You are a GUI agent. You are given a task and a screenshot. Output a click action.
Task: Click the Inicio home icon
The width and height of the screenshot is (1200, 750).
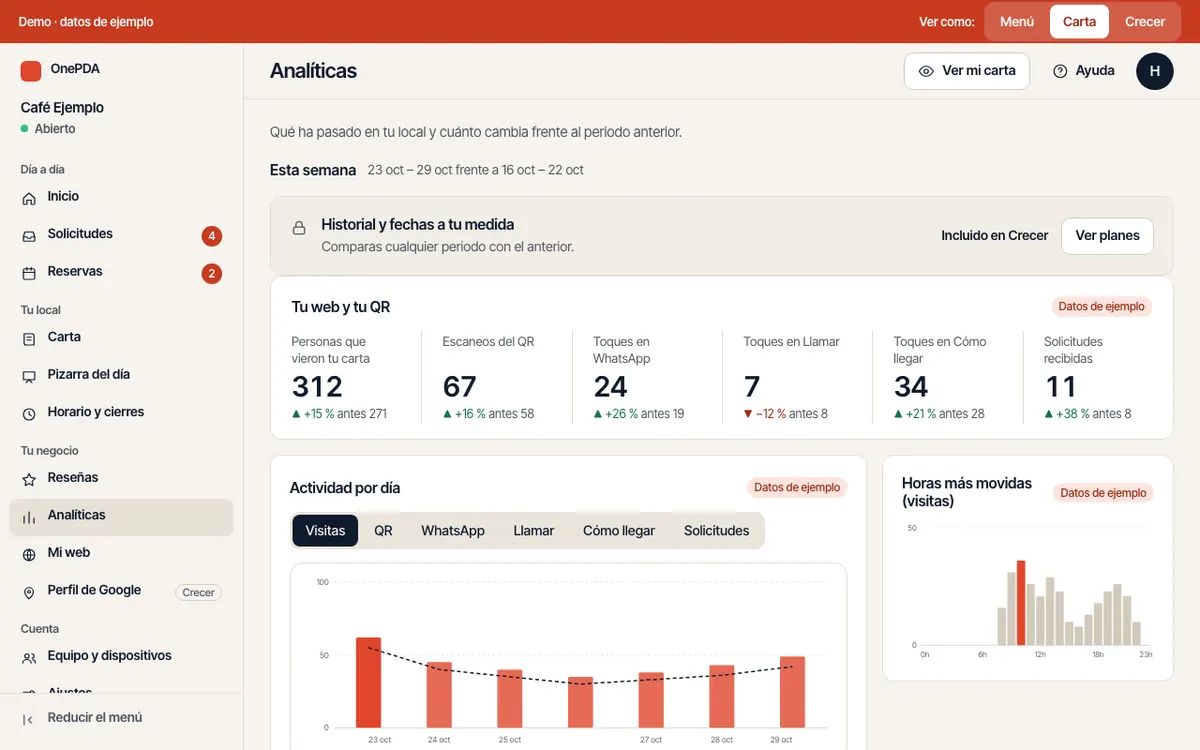click(x=29, y=198)
